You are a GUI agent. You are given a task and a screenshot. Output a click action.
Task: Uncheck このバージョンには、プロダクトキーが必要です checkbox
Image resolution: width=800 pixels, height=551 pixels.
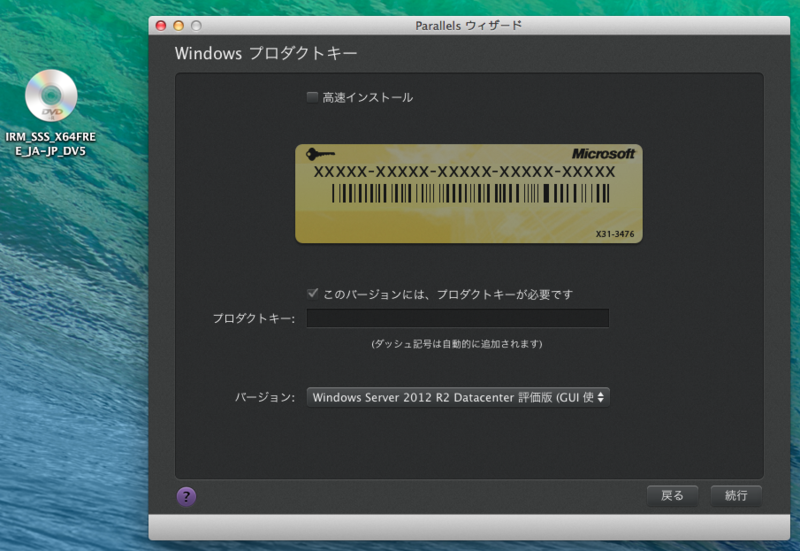click(312, 294)
